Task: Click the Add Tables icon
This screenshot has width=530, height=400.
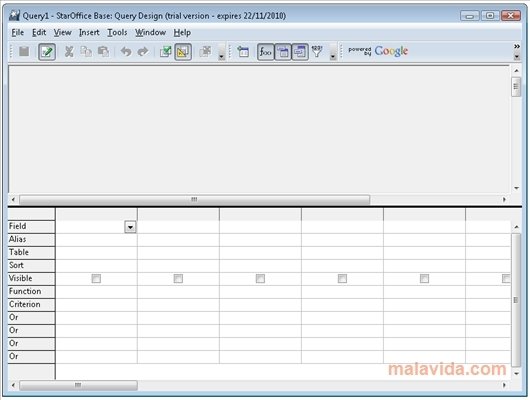Action: pyautogui.click(x=243, y=51)
